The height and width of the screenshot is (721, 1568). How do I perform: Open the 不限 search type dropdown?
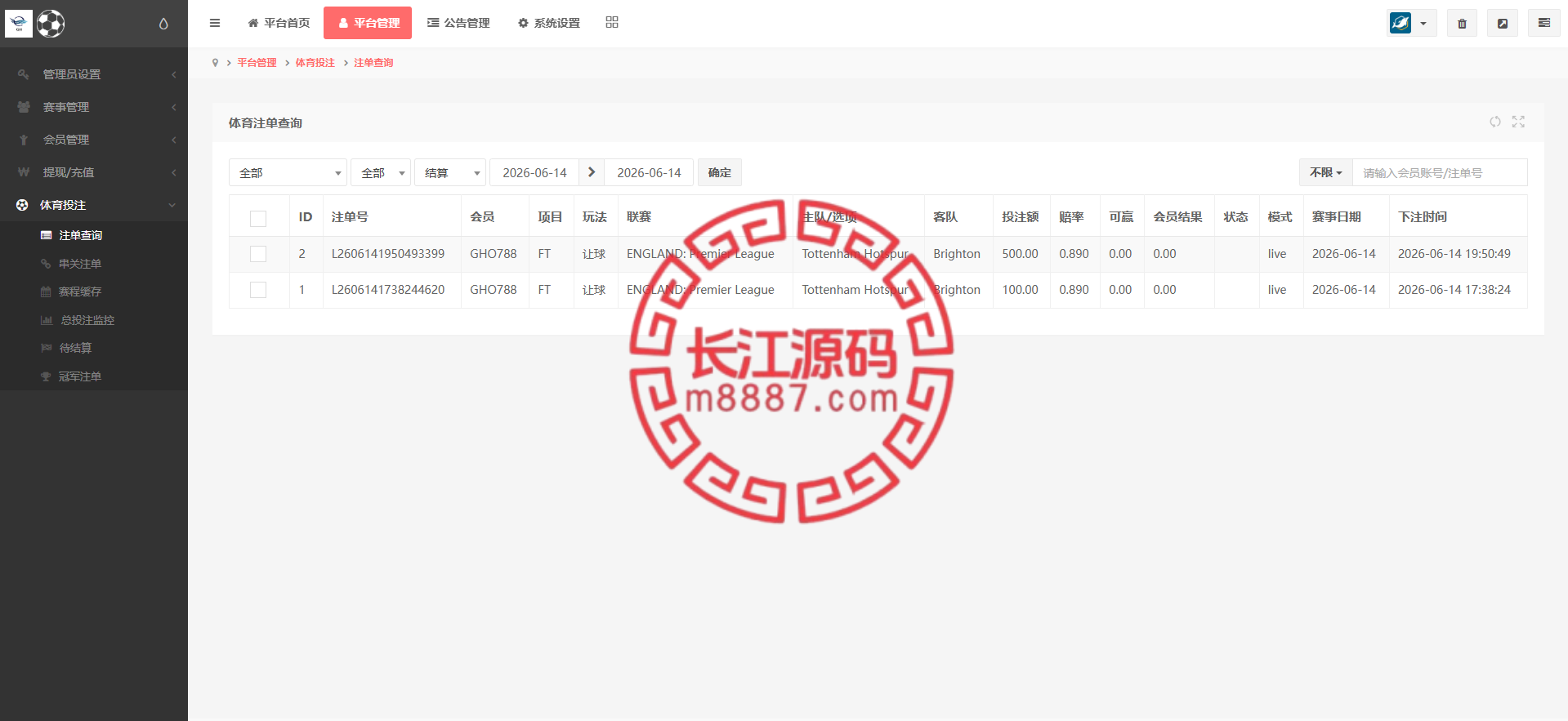coord(1325,172)
